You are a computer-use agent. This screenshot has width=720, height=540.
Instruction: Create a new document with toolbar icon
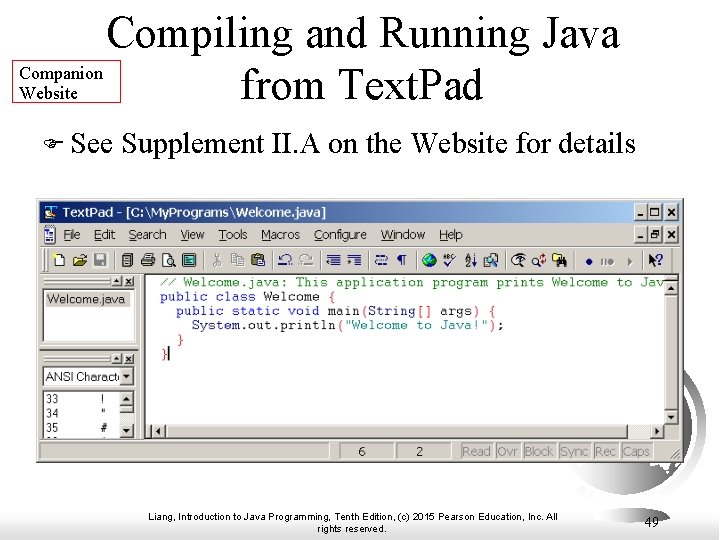point(59,260)
